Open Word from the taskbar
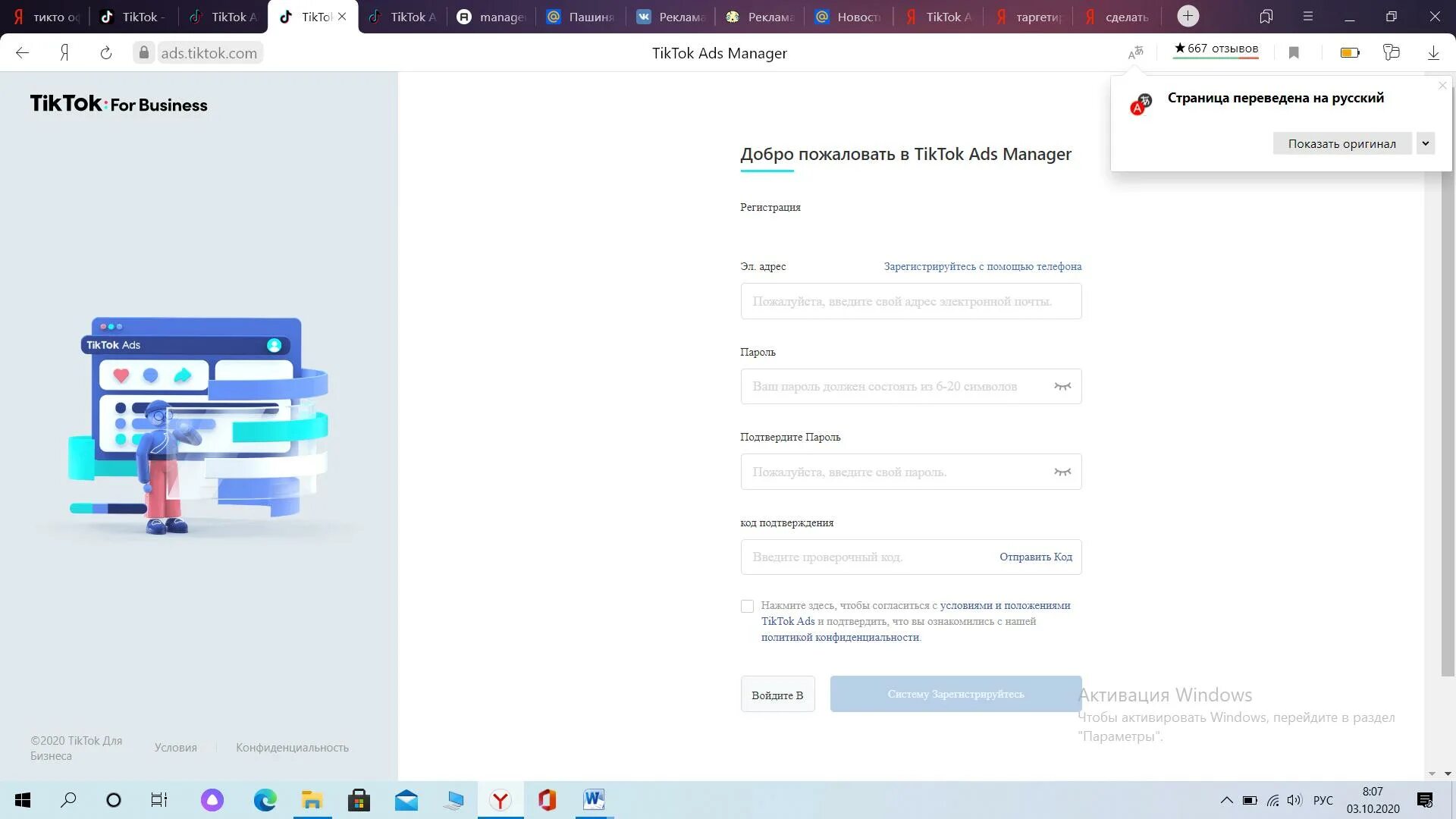 (x=594, y=800)
